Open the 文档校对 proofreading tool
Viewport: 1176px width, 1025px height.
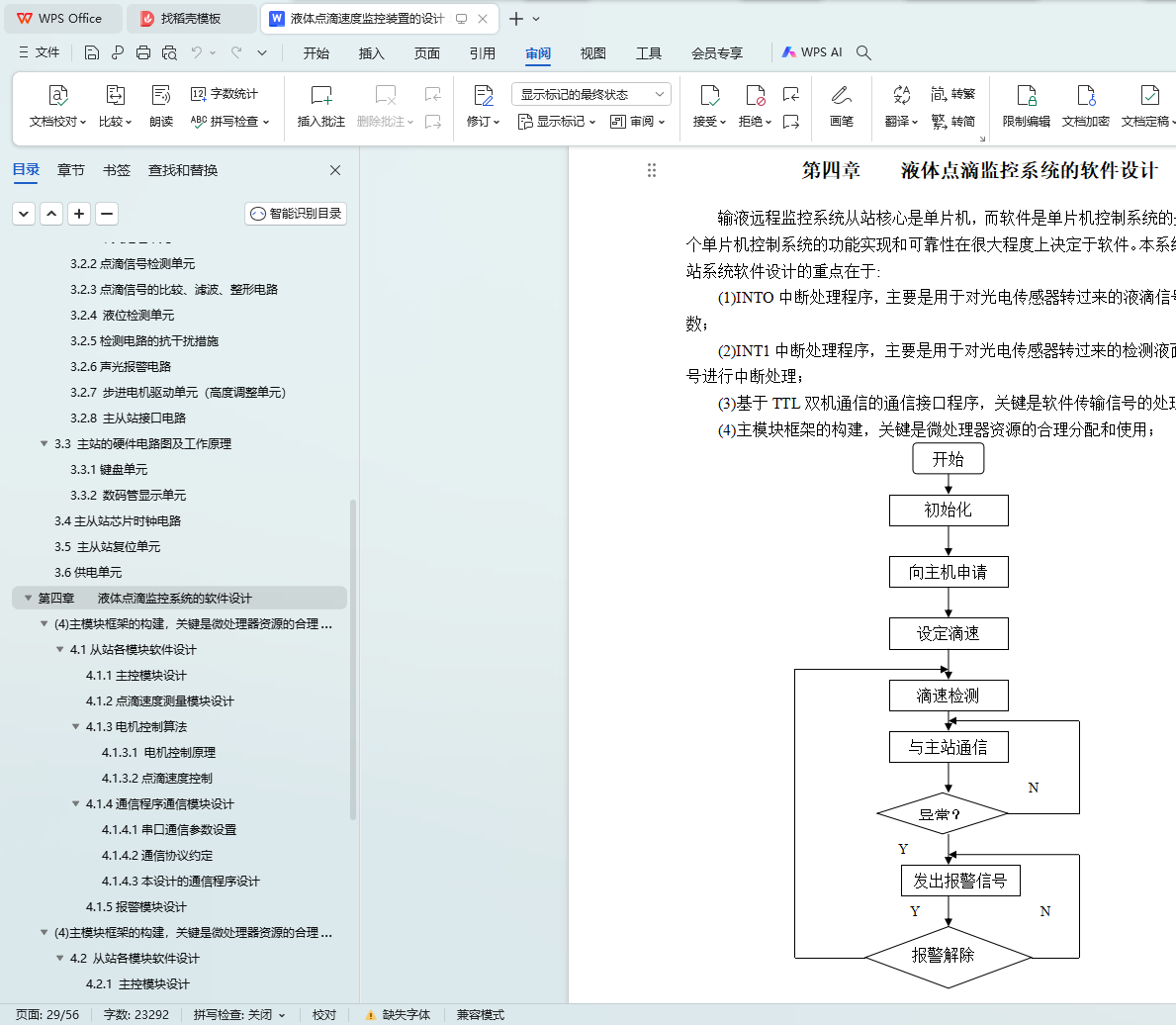coord(57,105)
